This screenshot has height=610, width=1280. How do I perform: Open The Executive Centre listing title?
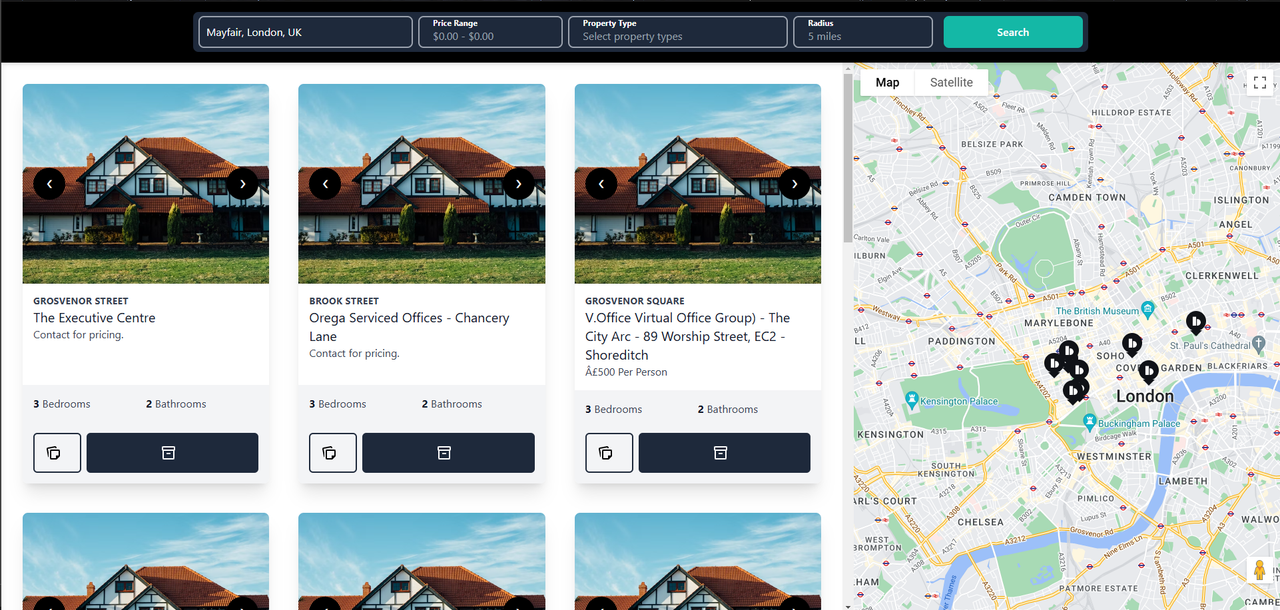pos(94,318)
